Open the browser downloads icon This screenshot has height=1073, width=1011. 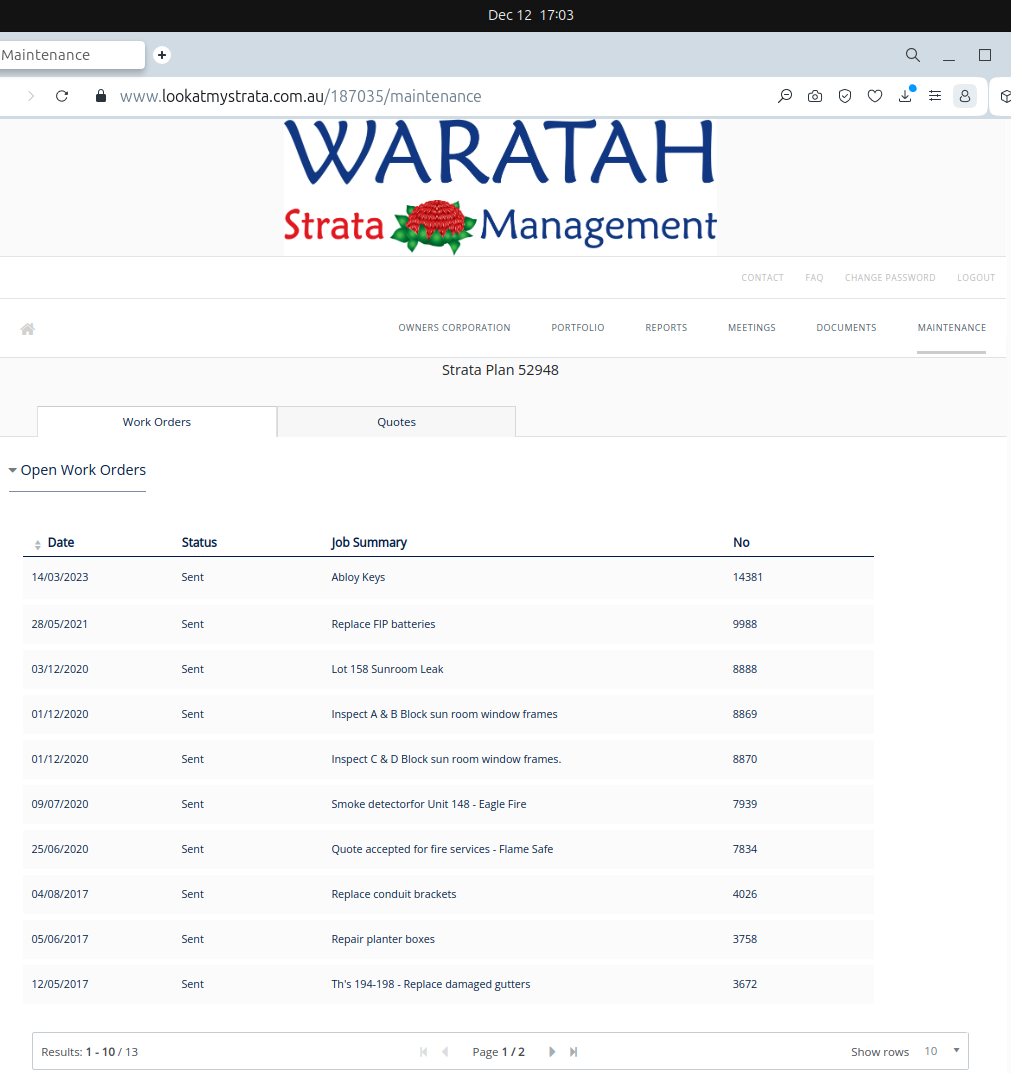click(905, 96)
